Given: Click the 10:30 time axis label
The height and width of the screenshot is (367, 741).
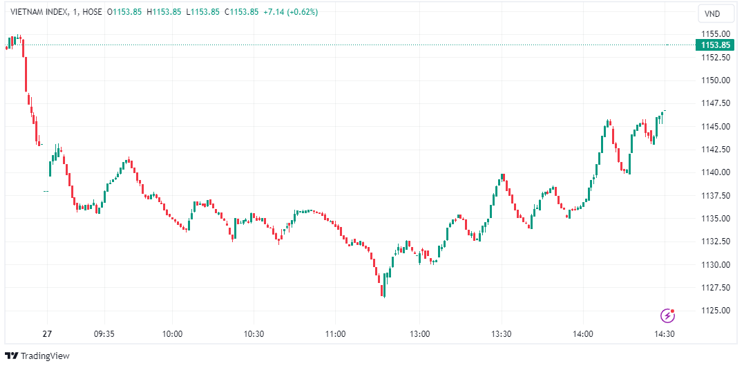Looking at the screenshot, I should tap(253, 334).
